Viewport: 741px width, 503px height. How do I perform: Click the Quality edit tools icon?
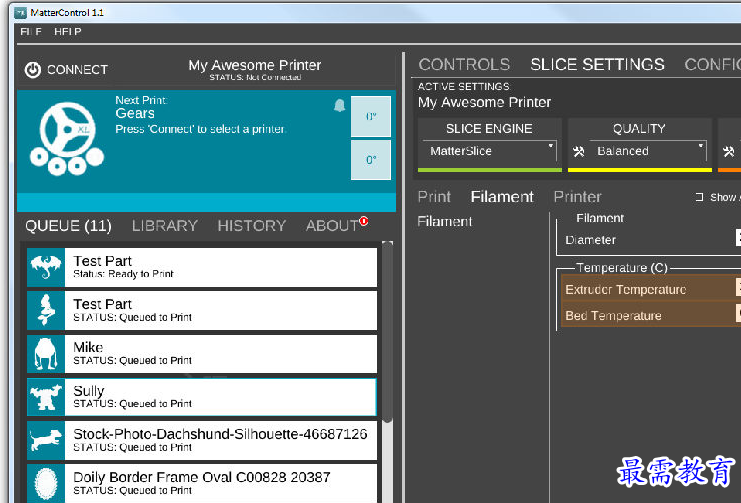tap(578, 151)
